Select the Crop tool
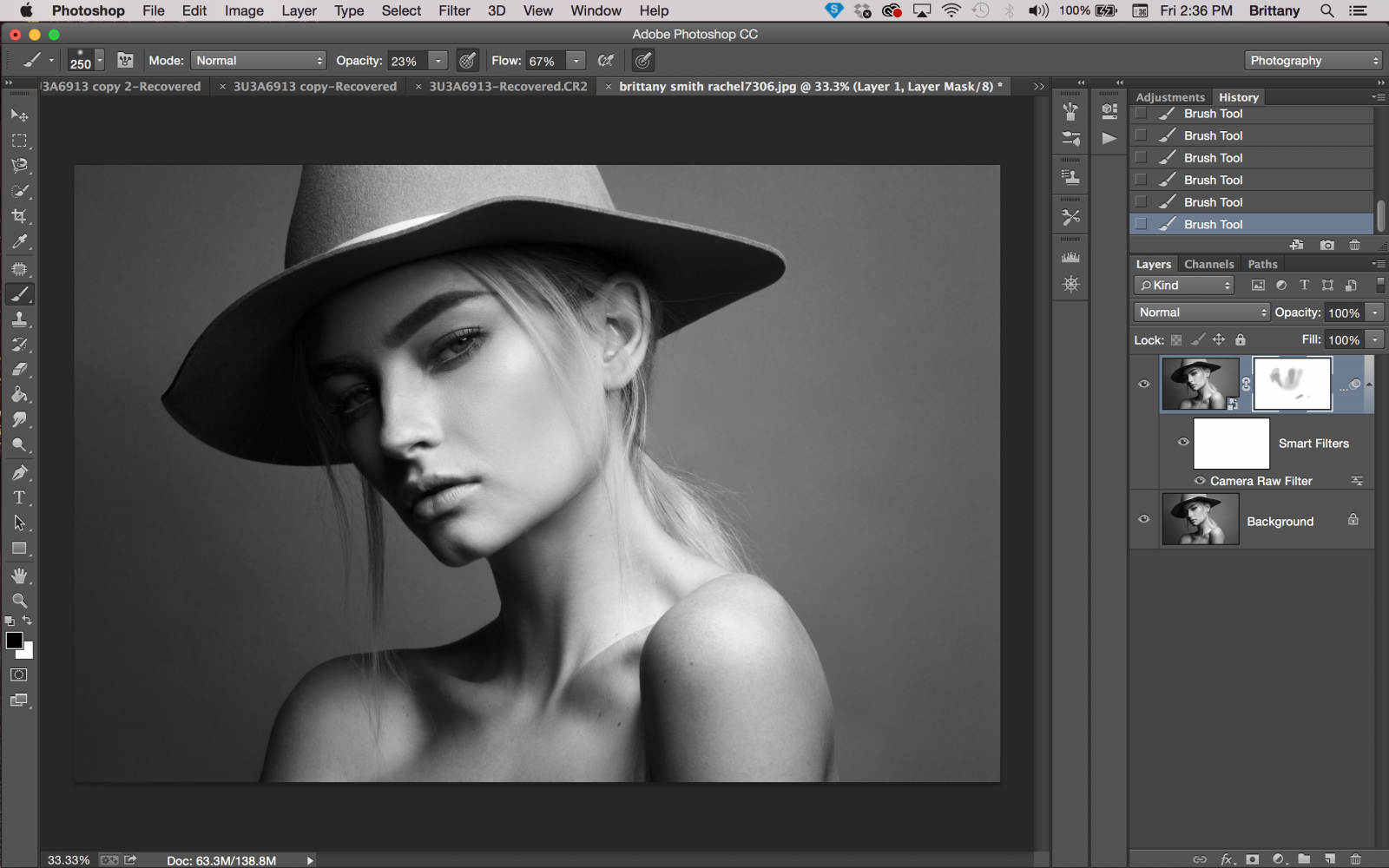 (19, 216)
